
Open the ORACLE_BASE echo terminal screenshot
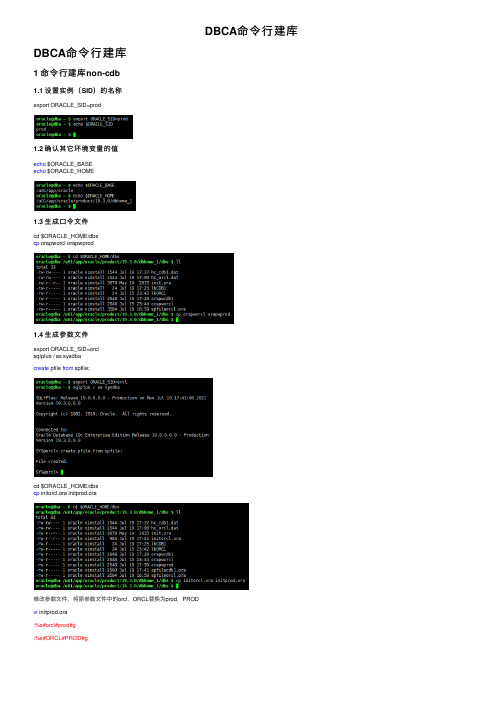click(85, 196)
